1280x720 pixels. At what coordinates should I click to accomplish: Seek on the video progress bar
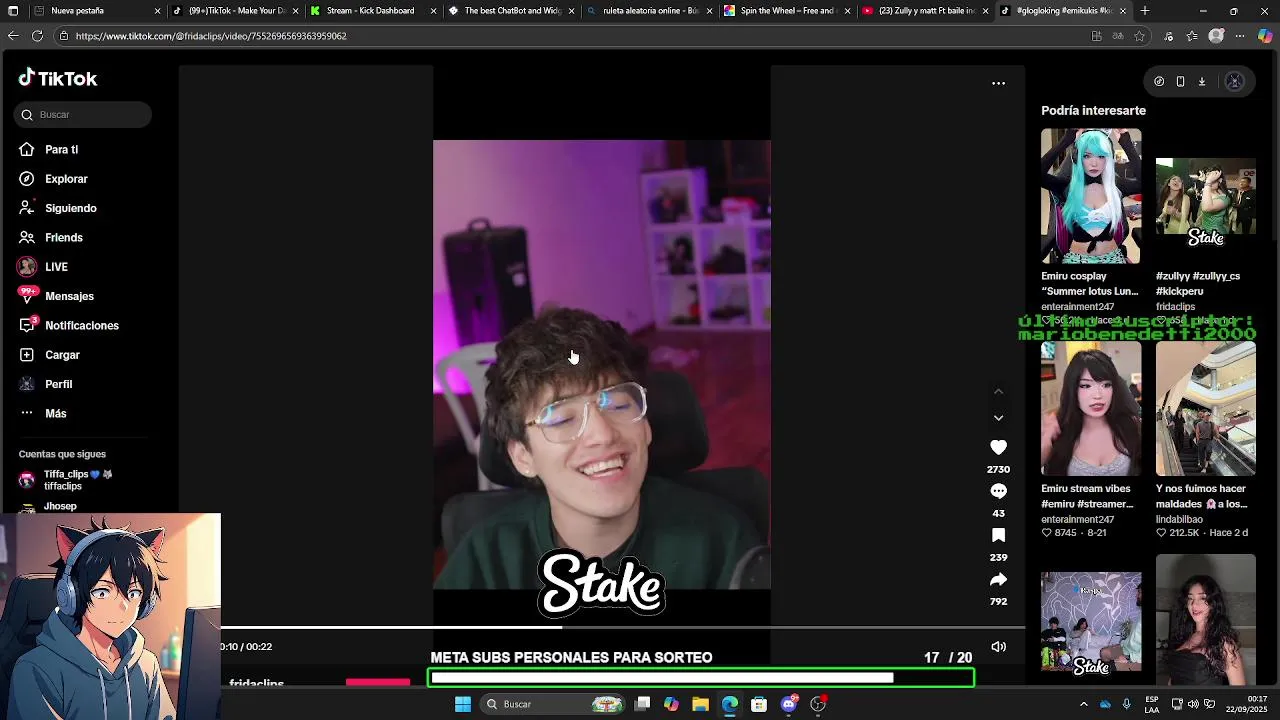(x=623, y=628)
